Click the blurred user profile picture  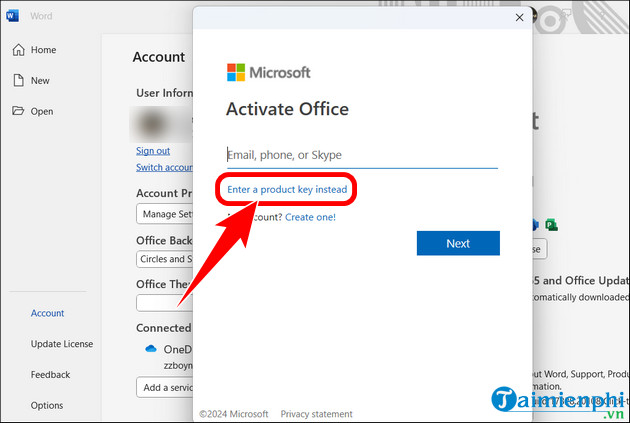click(153, 124)
